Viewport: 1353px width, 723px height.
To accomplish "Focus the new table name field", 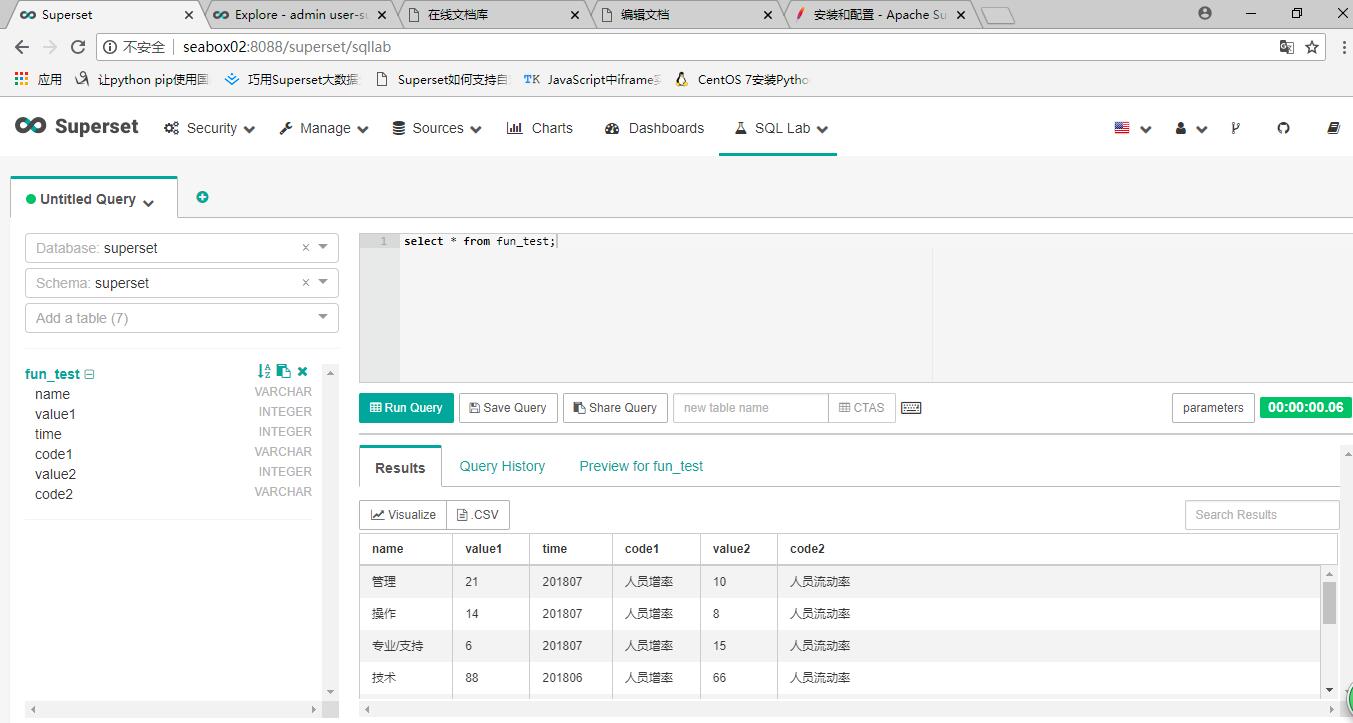I will (x=751, y=408).
